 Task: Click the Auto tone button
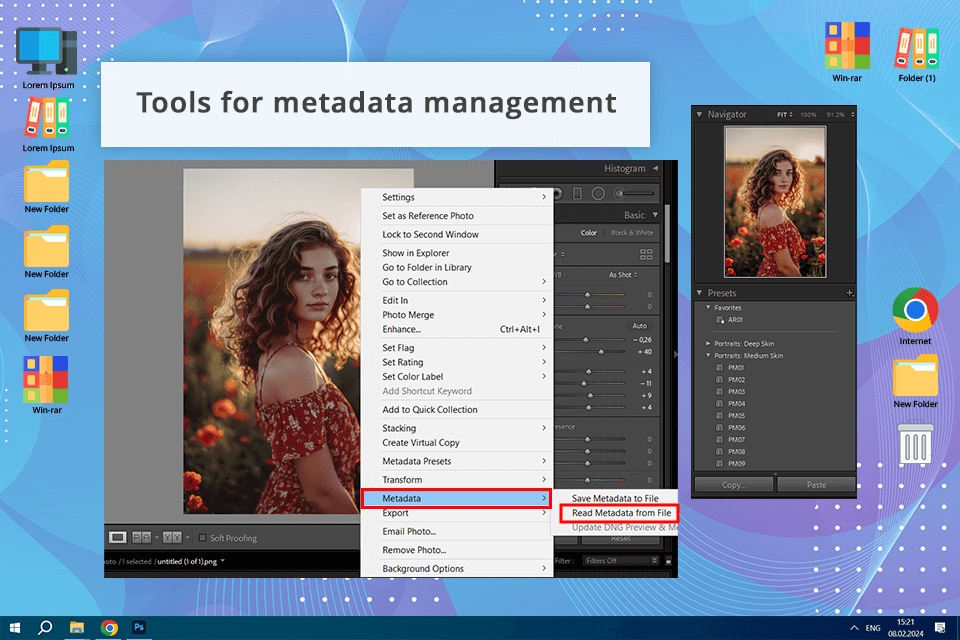pos(640,326)
